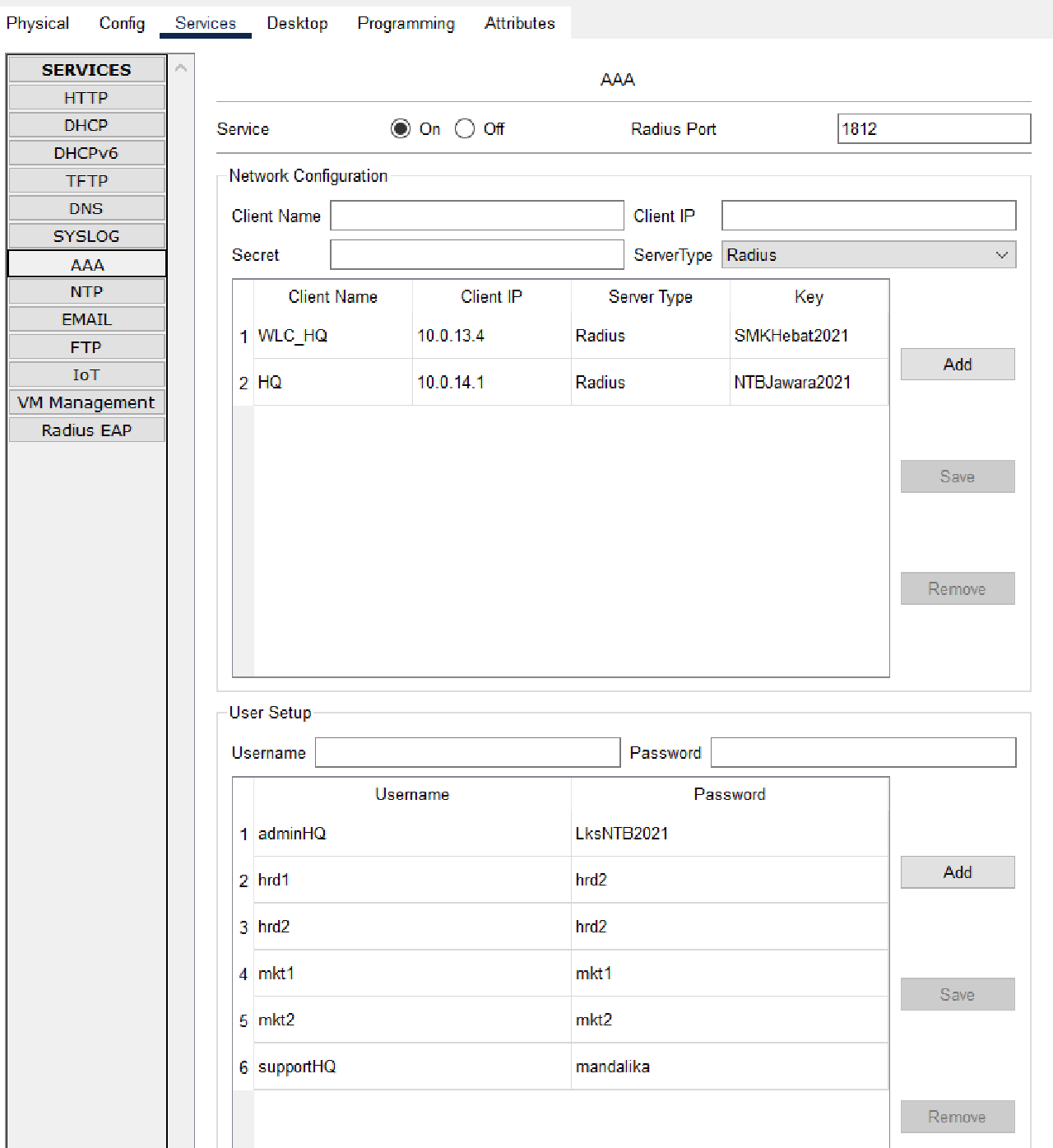This screenshot has height=1148, width=1053.
Task: Click inside the Radius Port field
Action: click(x=933, y=128)
